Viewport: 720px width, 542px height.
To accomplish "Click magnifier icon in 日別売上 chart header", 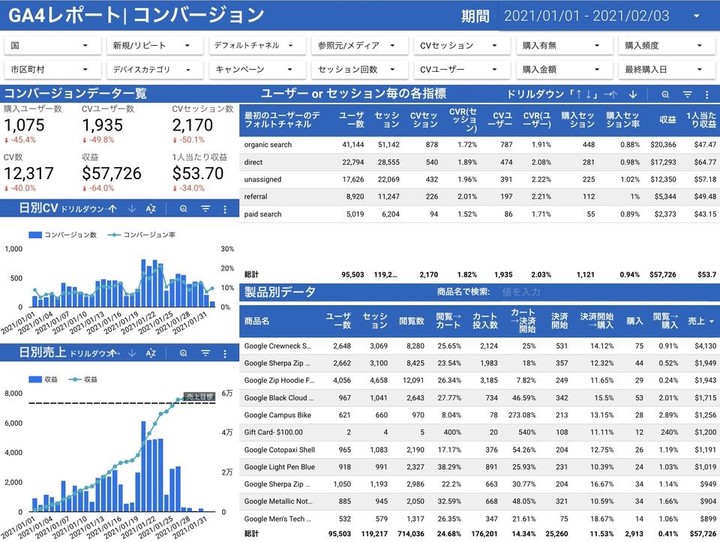I will point(183,353).
